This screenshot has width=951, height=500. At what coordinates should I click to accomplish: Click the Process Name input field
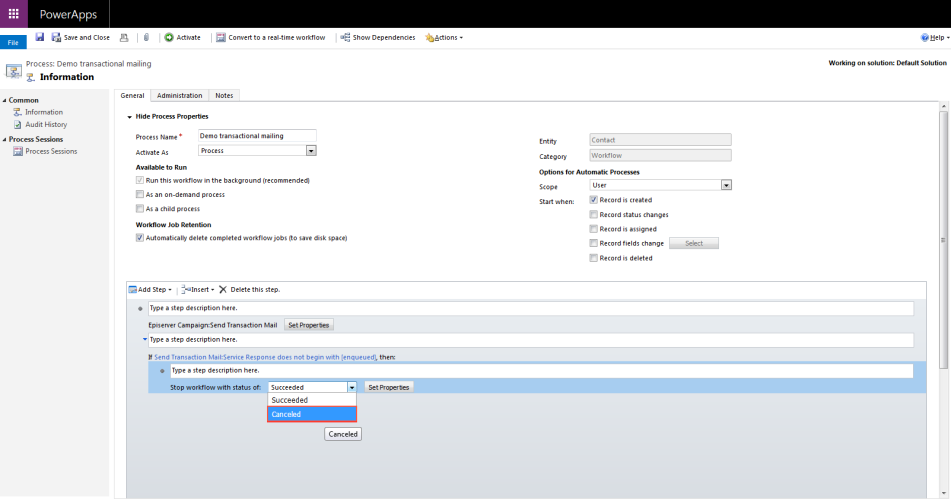click(x=256, y=136)
